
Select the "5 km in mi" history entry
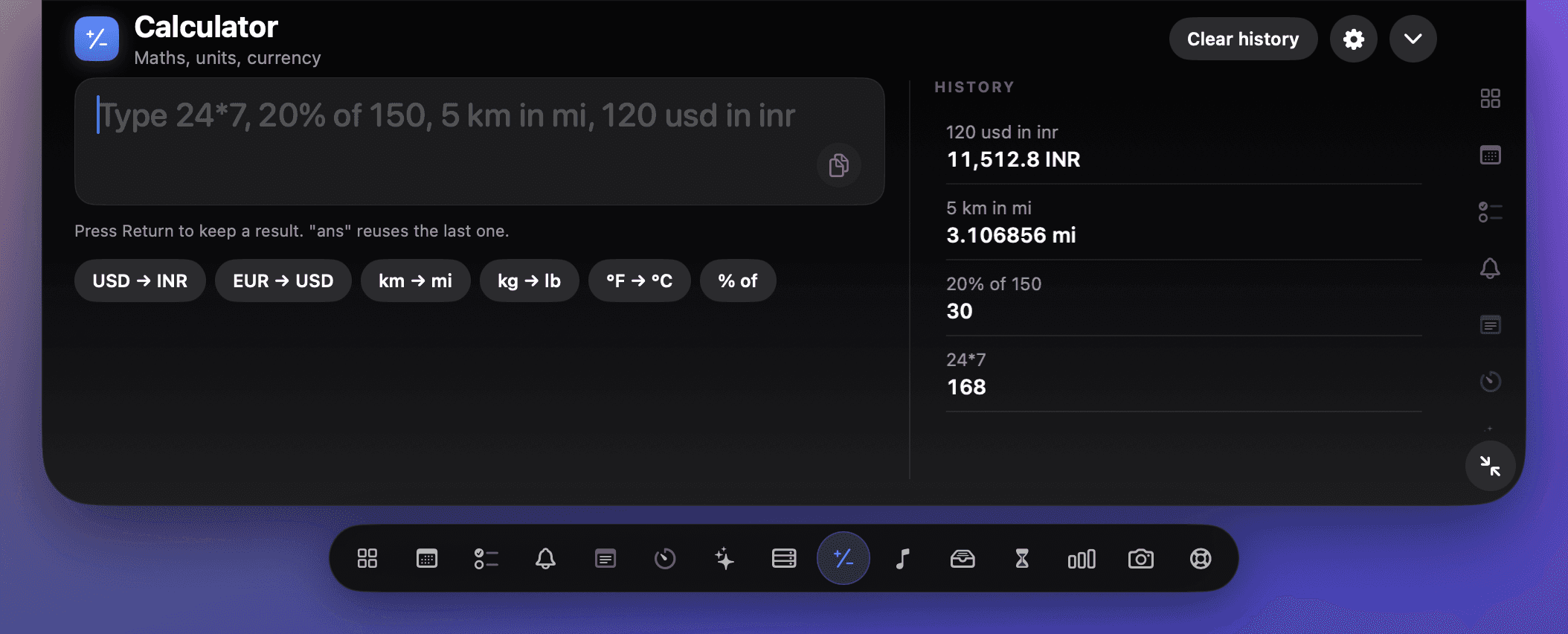pos(989,208)
